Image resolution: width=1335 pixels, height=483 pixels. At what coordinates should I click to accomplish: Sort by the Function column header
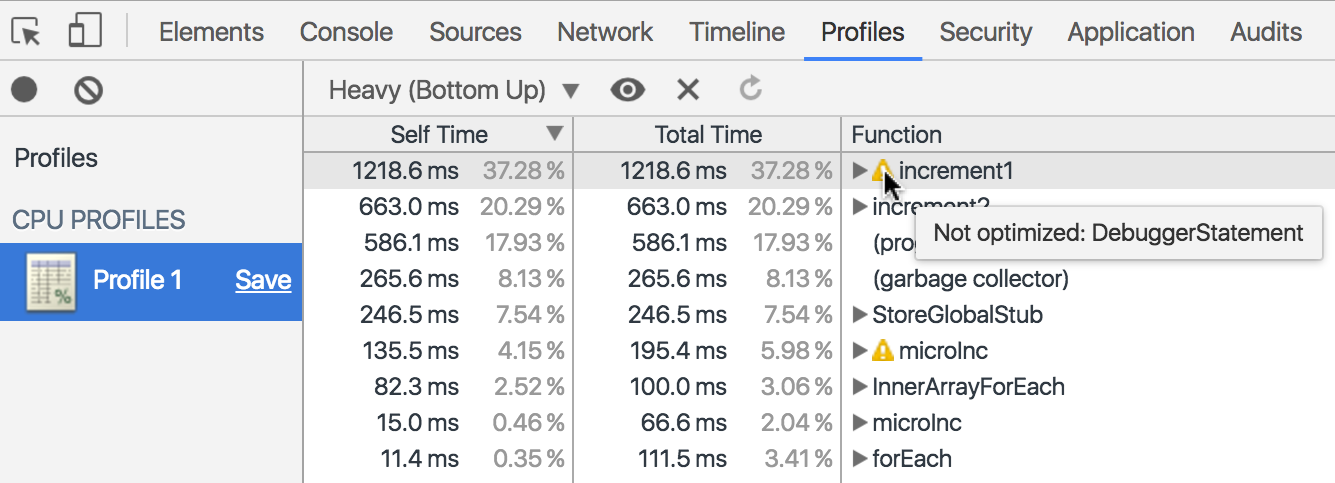coord(1089,134)
